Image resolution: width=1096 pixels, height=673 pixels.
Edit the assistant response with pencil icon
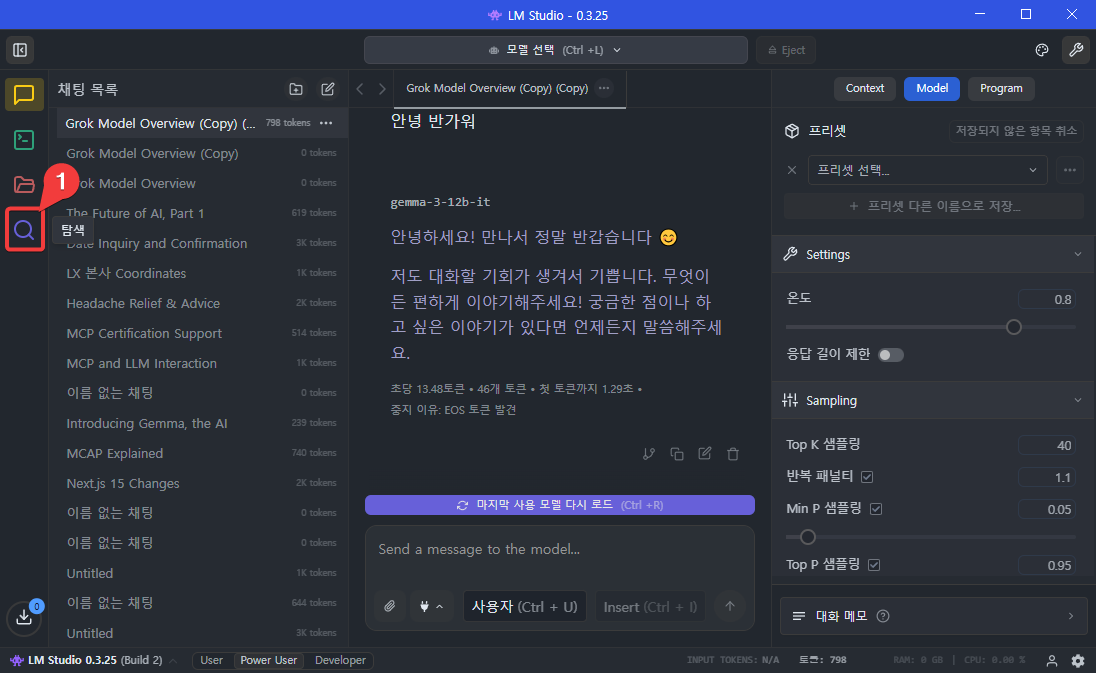704,453
